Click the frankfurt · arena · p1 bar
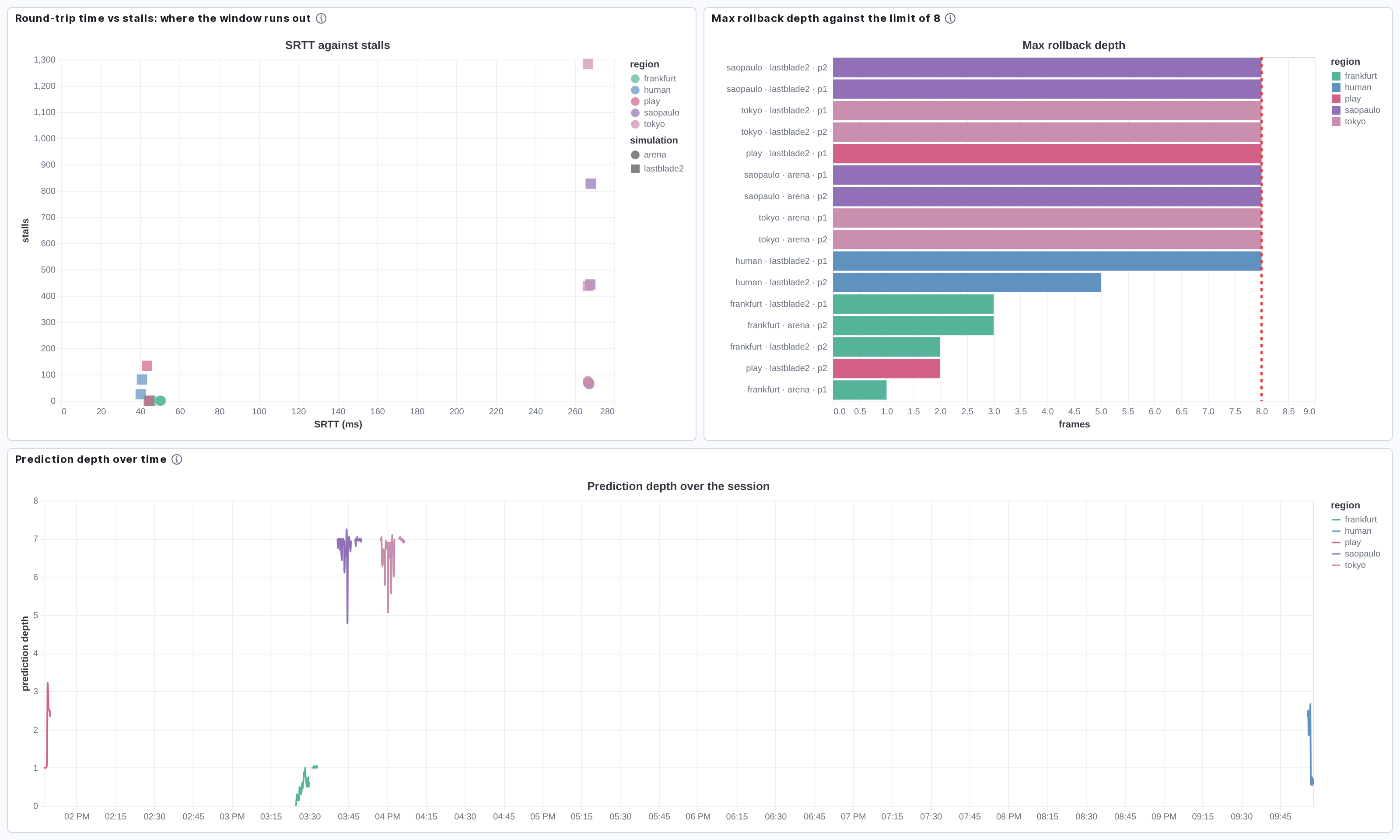1400x840 pixels. click(860, 390)
